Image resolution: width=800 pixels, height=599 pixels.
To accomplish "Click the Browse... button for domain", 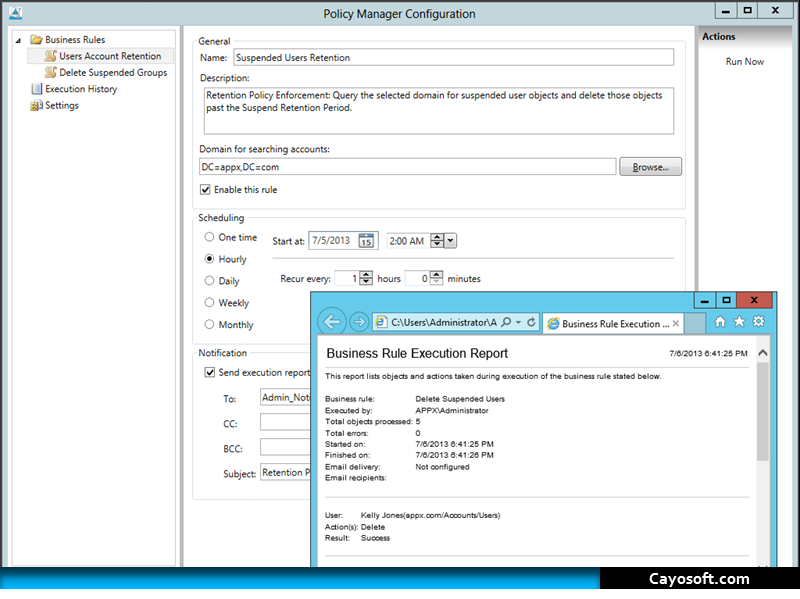I will coord(651,167).
